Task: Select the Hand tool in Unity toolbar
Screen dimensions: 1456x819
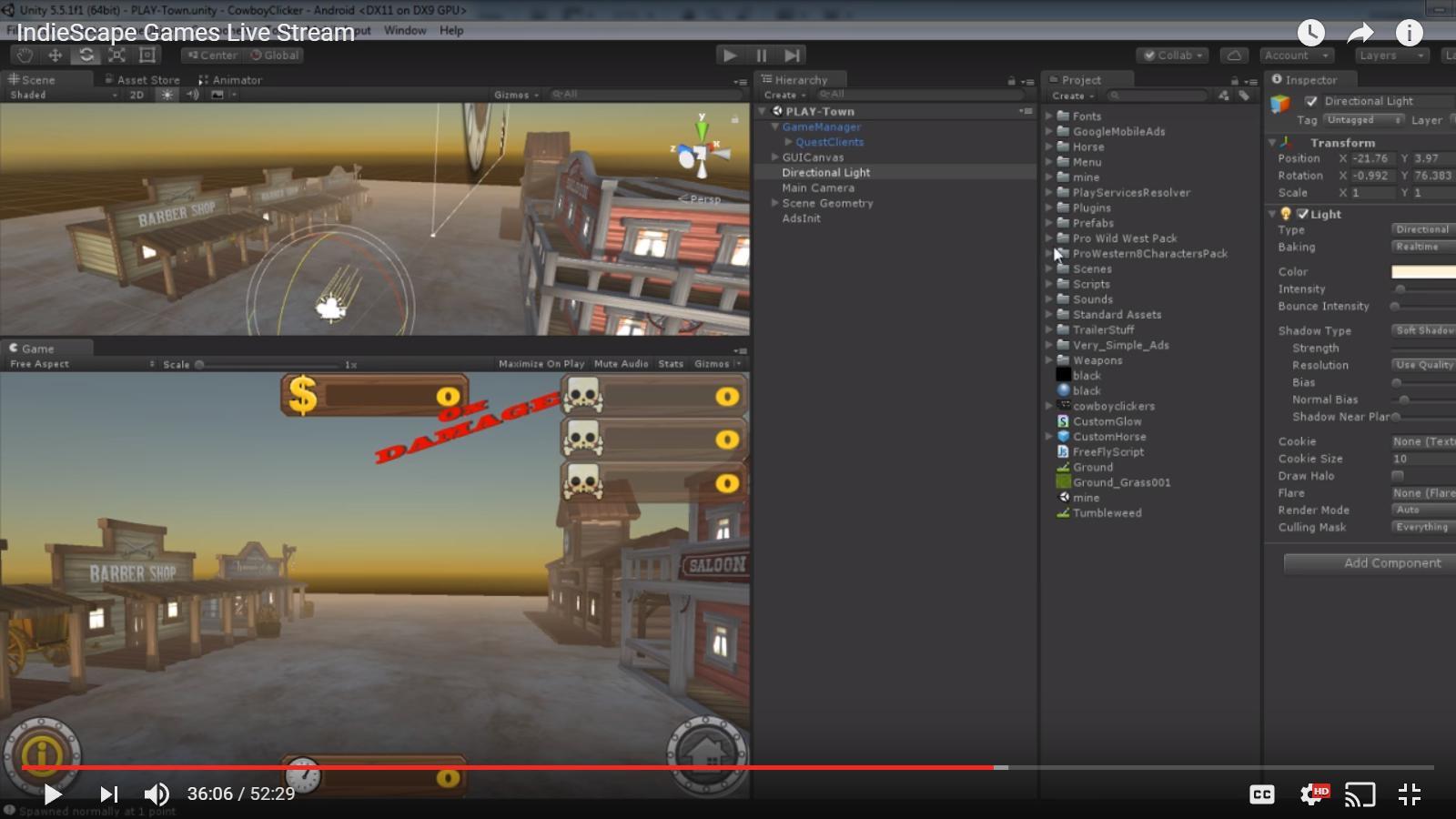Action: (25, 56)
